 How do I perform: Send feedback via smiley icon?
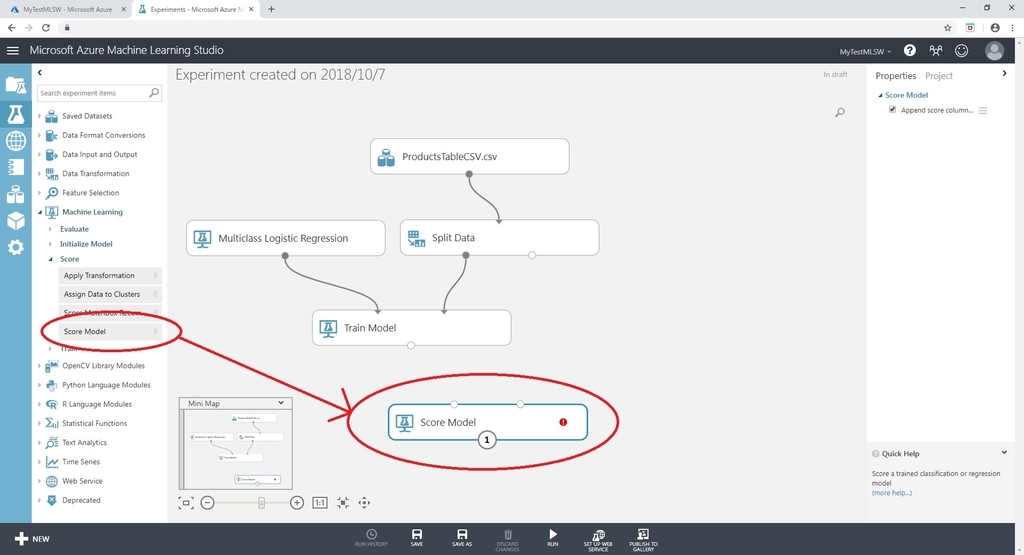coord(961,50)
